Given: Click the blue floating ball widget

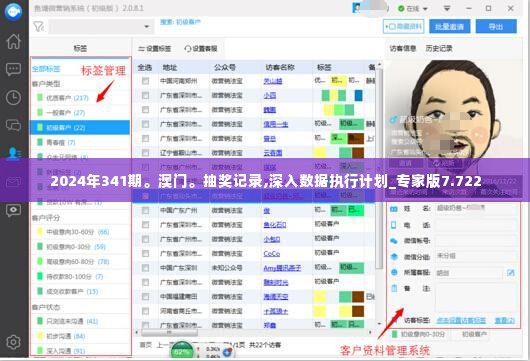Looking at the screenshot, I should pos(227,353).
